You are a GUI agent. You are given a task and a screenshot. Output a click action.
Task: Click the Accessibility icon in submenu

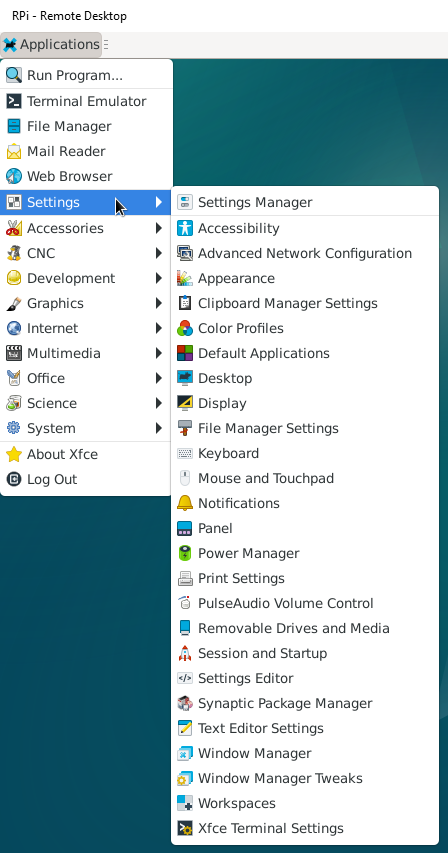click(185, 228)
